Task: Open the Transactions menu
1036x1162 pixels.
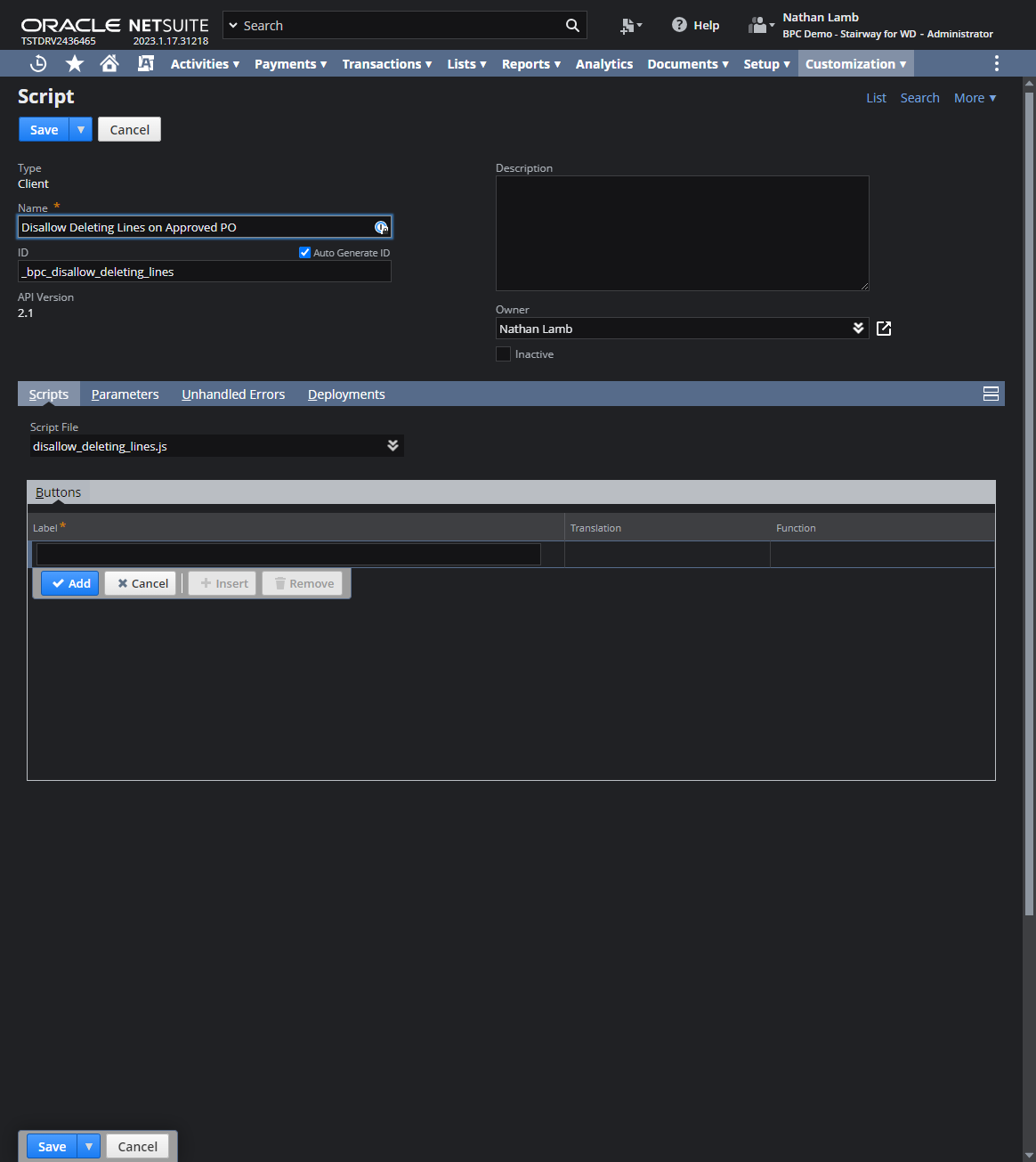Action: pyautogui.click(x=387, y=64)
